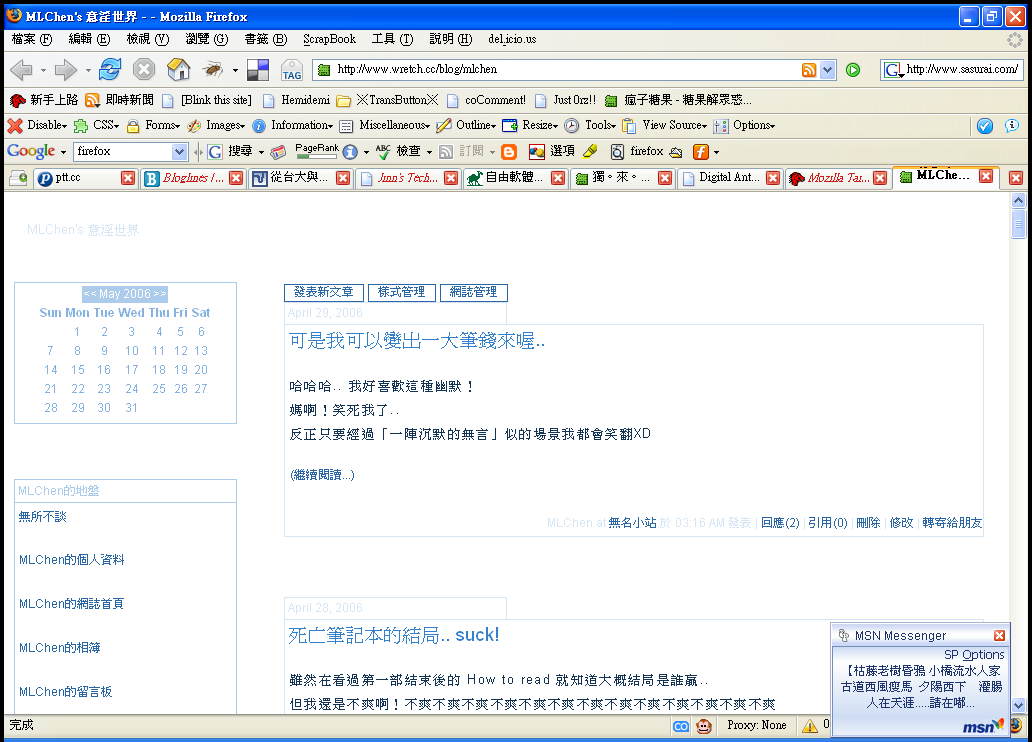The height and width of the screenshot is (742, 1032).
Task: Click the 發表新文章 button
Action: coord(324,292)
